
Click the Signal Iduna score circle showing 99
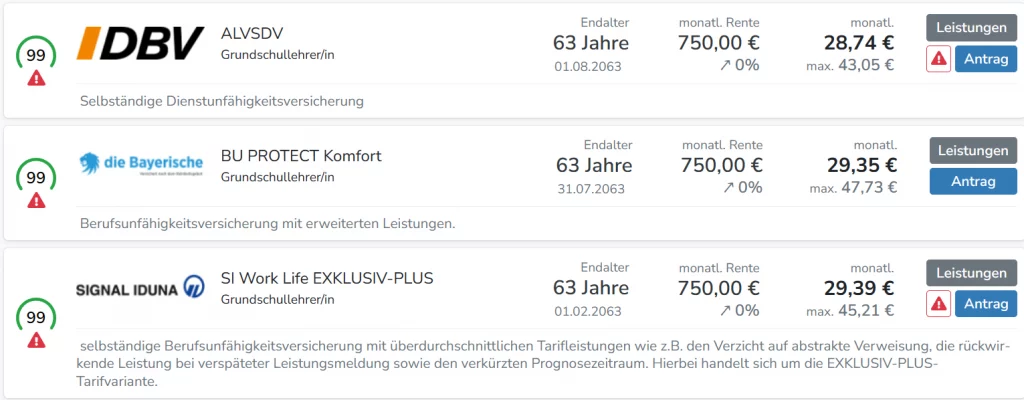(x=36, y=317)
